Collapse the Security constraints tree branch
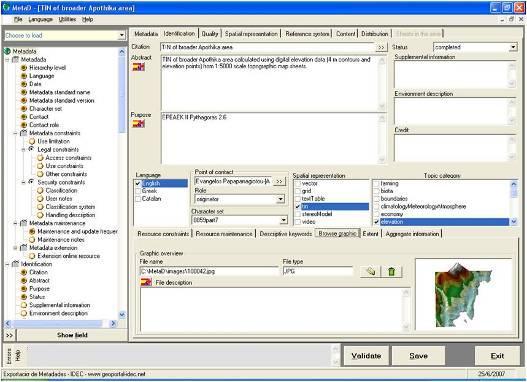527x382 pixels. [24, 182]
